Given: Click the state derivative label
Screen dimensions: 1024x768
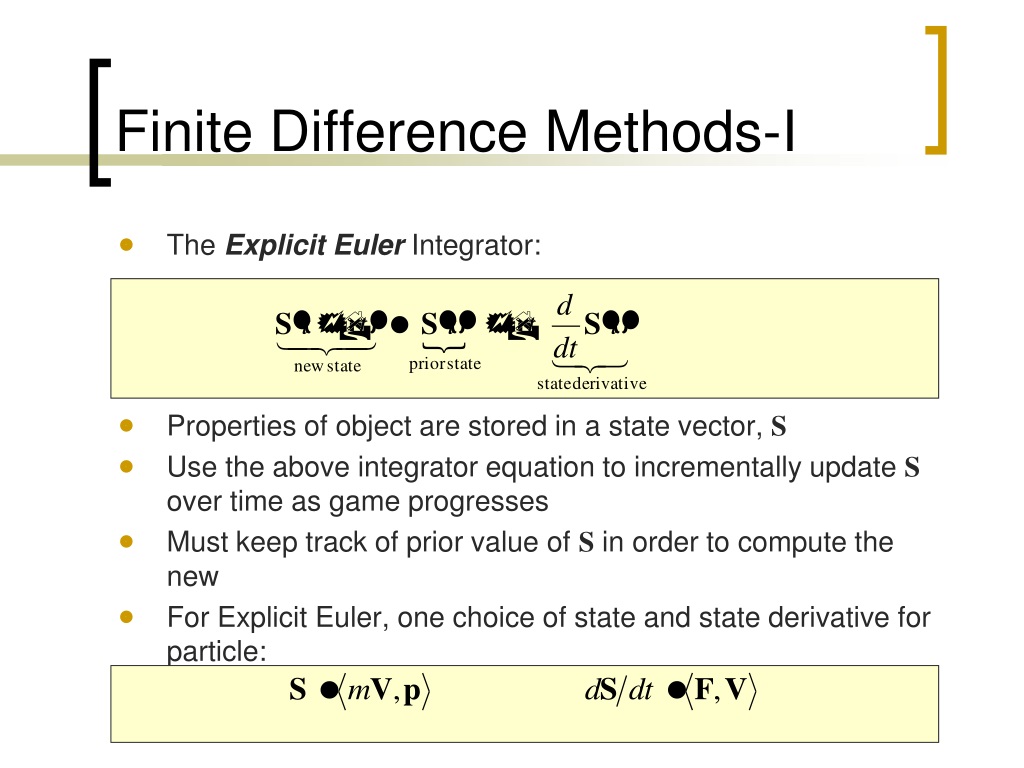Looking at the screenshot, I should coord(592,383).
